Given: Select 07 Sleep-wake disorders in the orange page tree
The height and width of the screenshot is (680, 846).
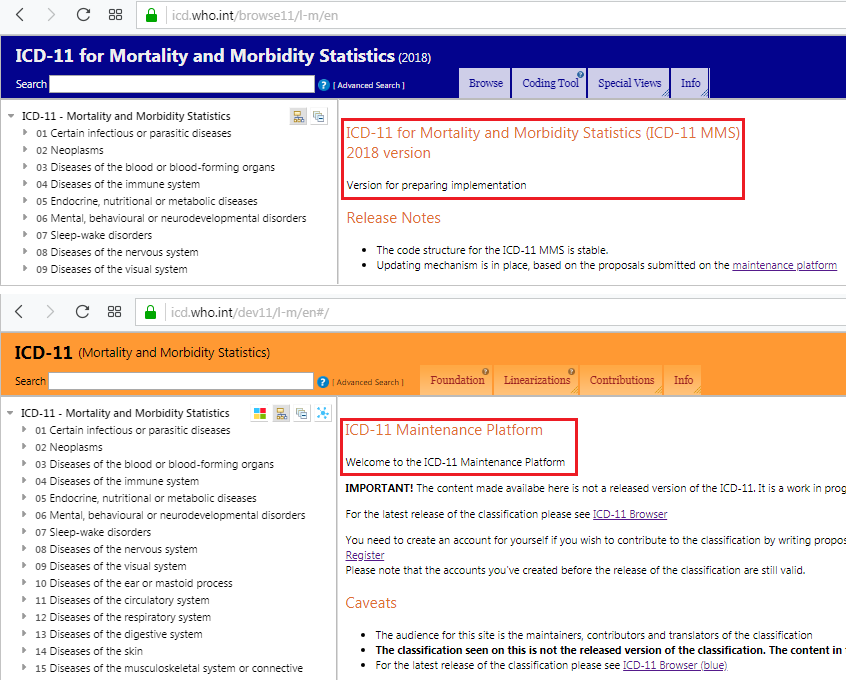Looking at the screenshot, I should click(x=93, y=532).
